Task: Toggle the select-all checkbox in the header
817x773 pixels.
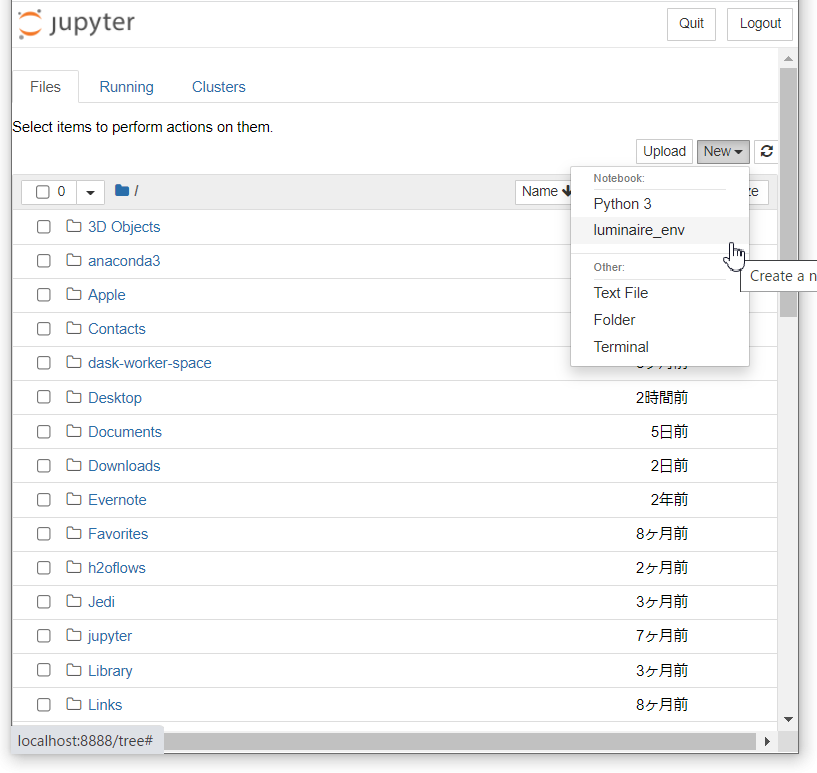Action: (x=42, y=192)
